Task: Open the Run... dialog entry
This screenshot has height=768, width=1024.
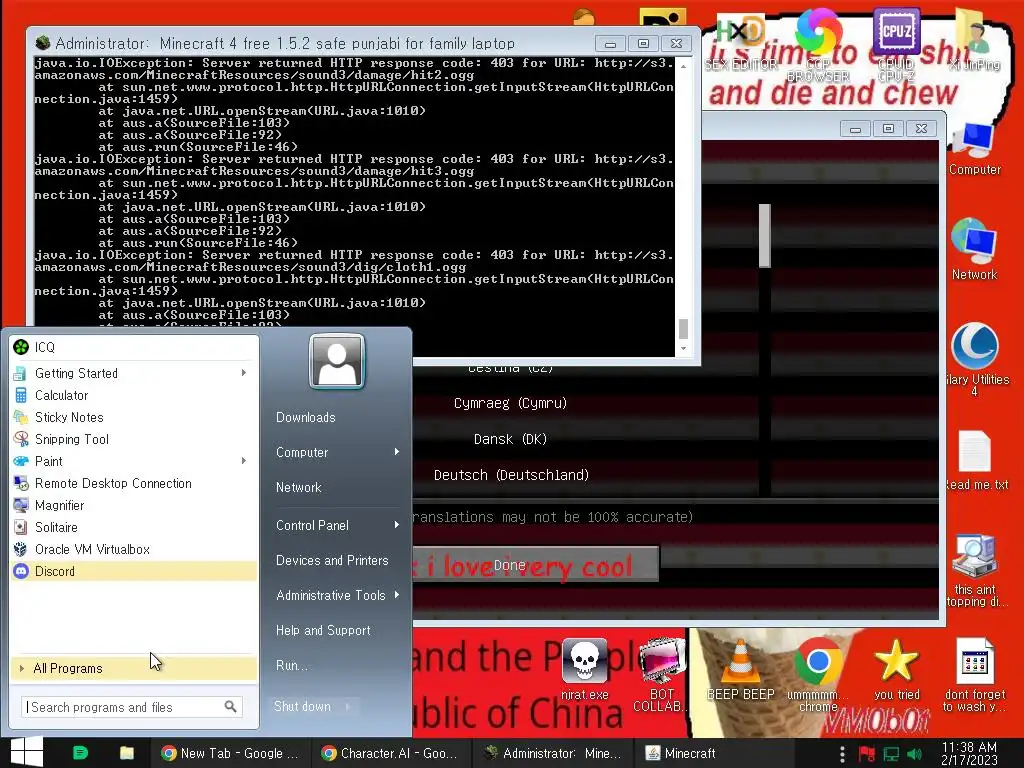Action: 291,665
